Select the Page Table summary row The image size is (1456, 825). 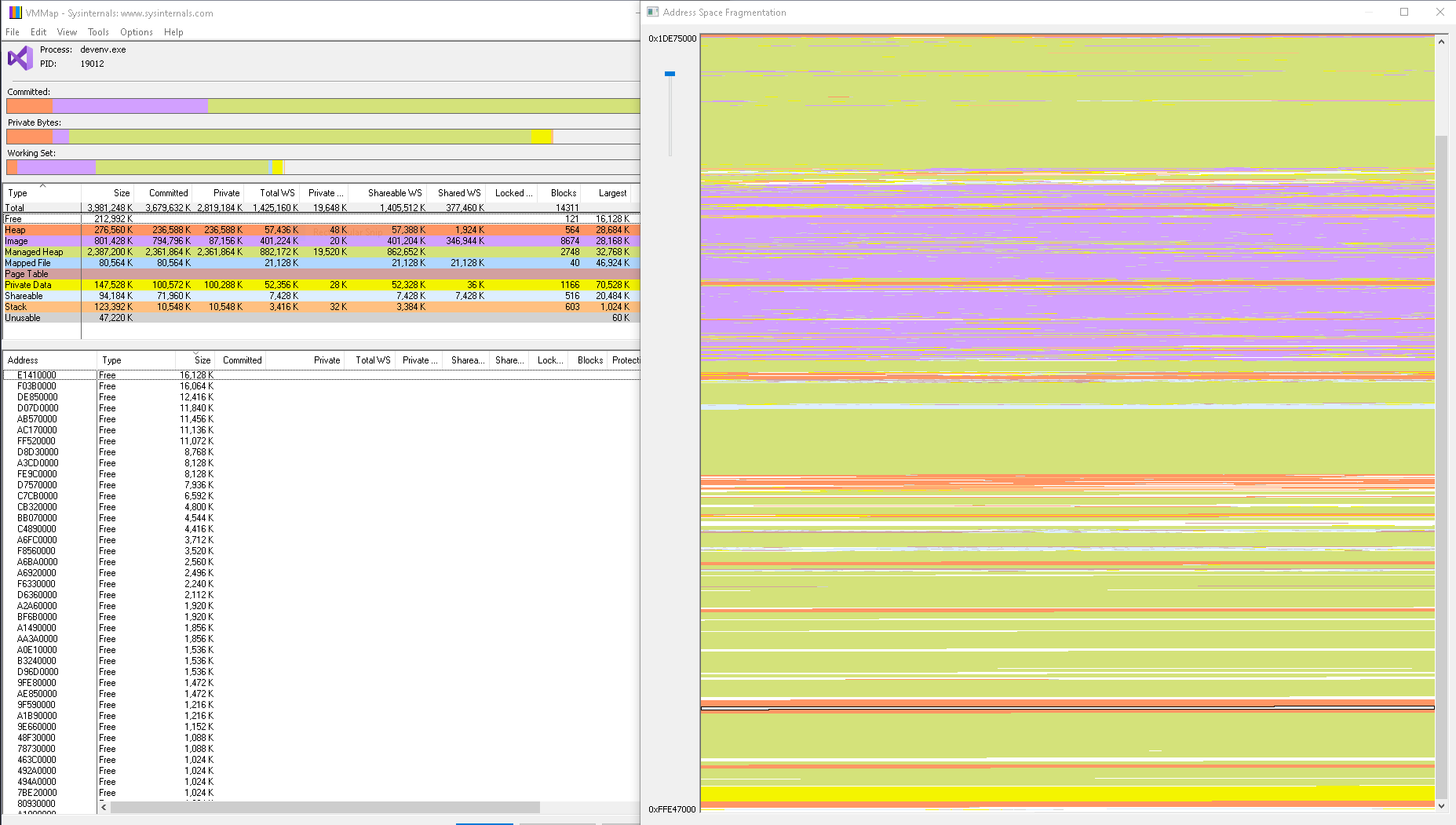[x=322, y=274]
